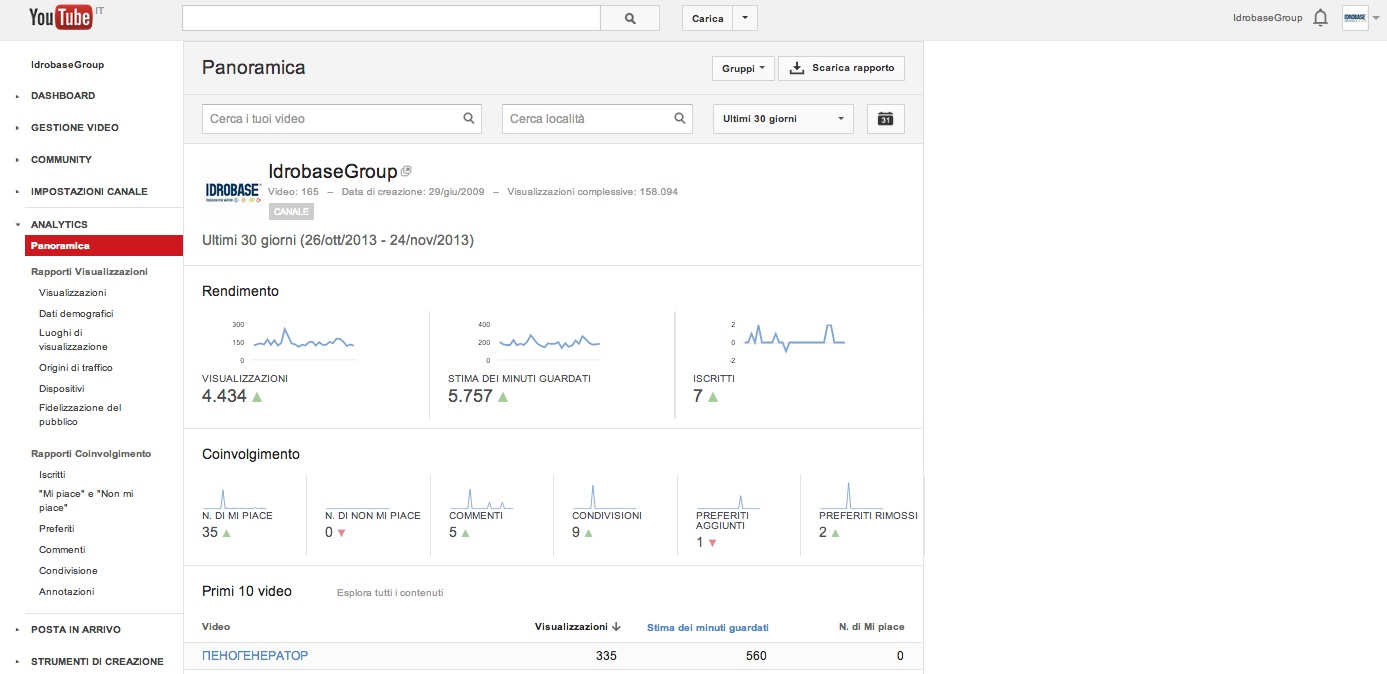Select Panoramica in the sidebar
The image size is (1387, 674).
(x=104, y=246)
